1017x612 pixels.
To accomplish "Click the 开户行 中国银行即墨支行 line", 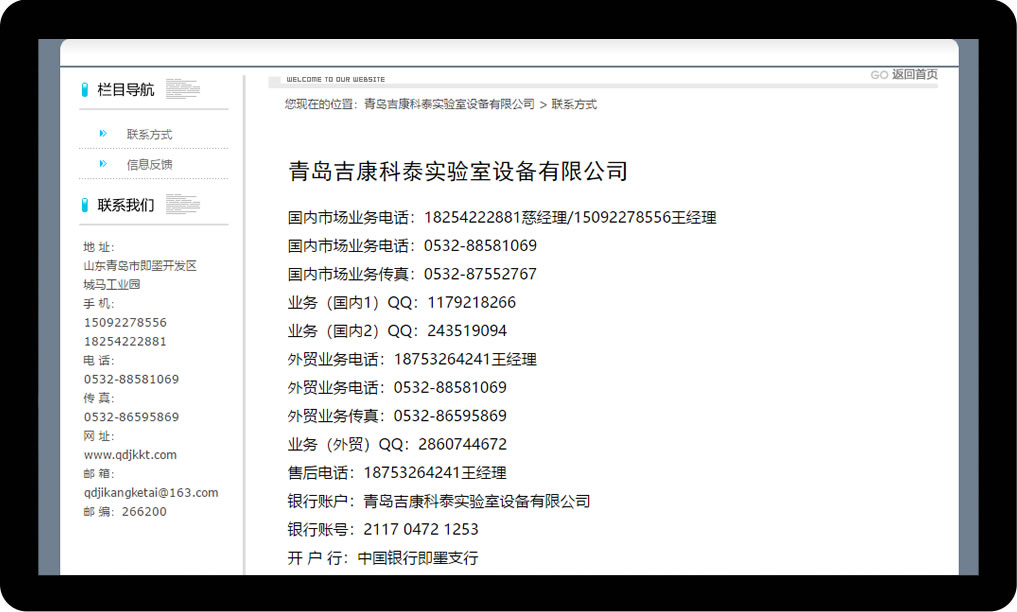I will [x=383, y=558].
